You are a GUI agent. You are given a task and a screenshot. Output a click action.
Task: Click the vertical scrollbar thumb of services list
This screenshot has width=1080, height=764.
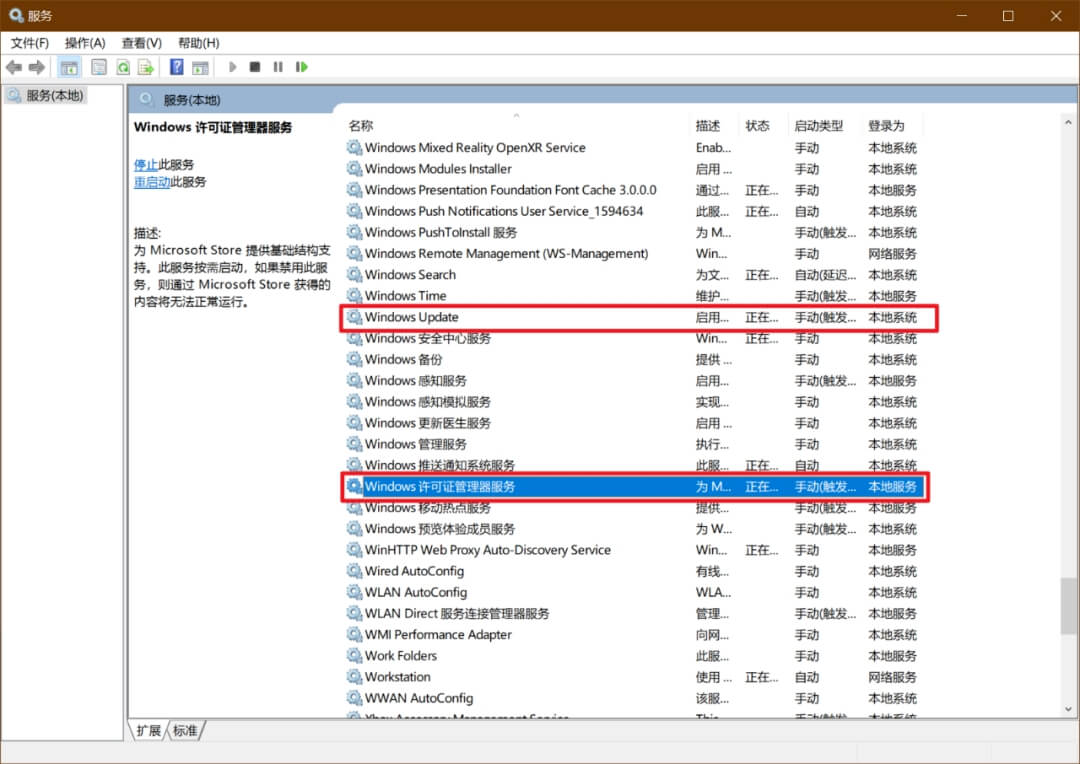pos(1068,605)
